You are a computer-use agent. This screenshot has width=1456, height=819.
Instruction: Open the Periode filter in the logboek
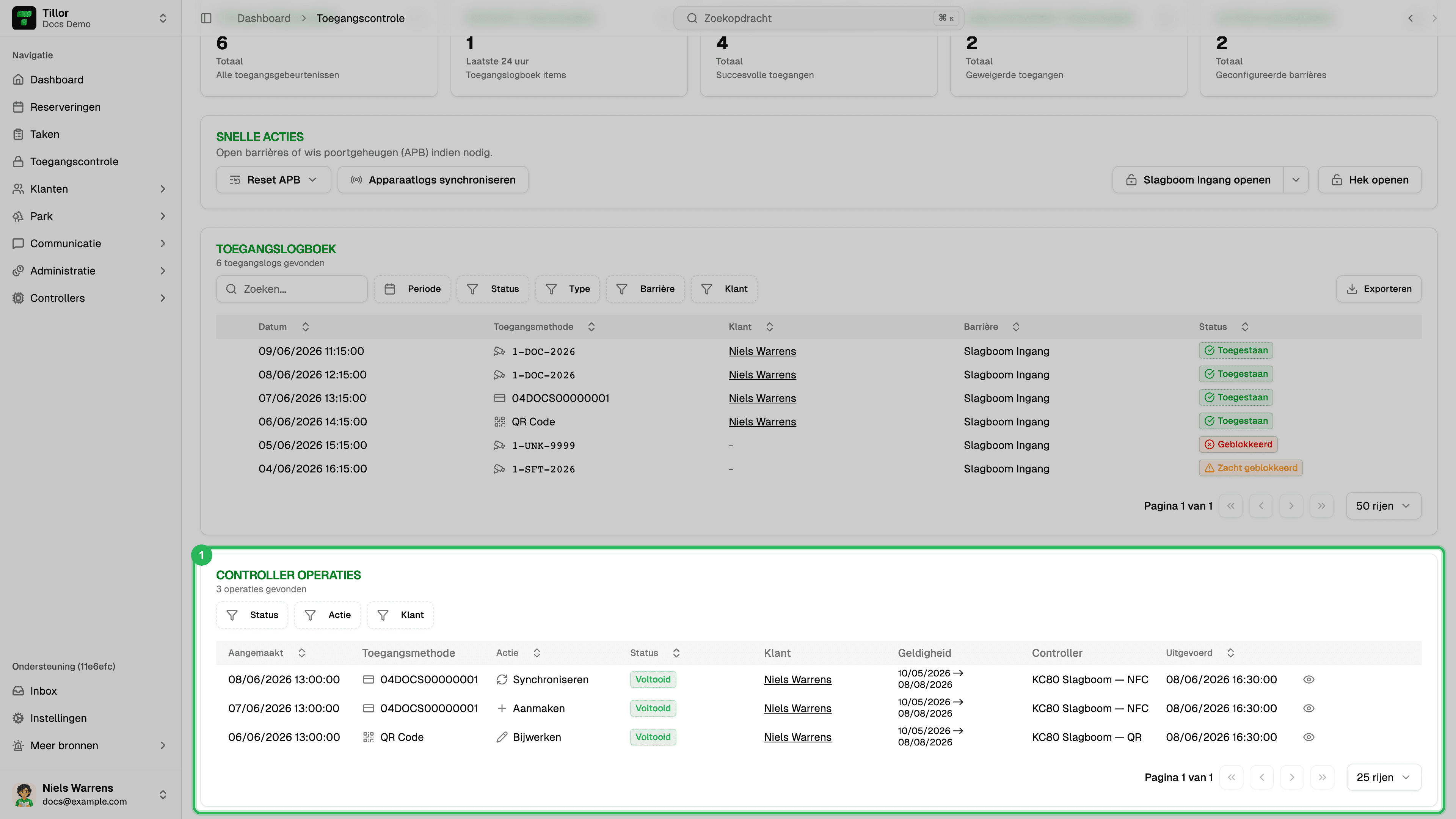point(412,289)
